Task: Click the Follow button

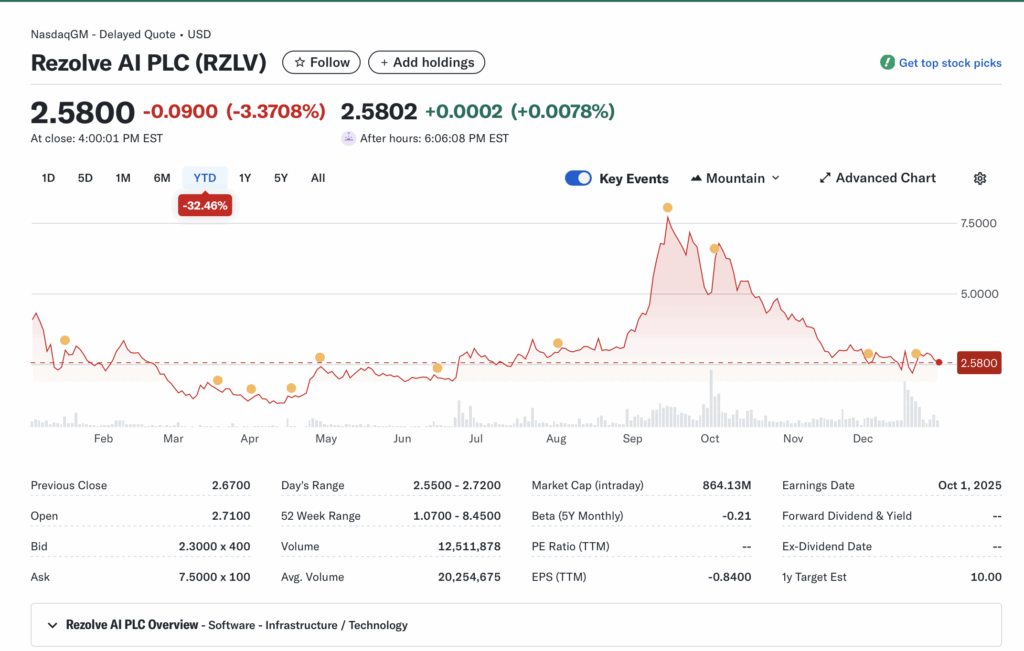Action: 321,62
